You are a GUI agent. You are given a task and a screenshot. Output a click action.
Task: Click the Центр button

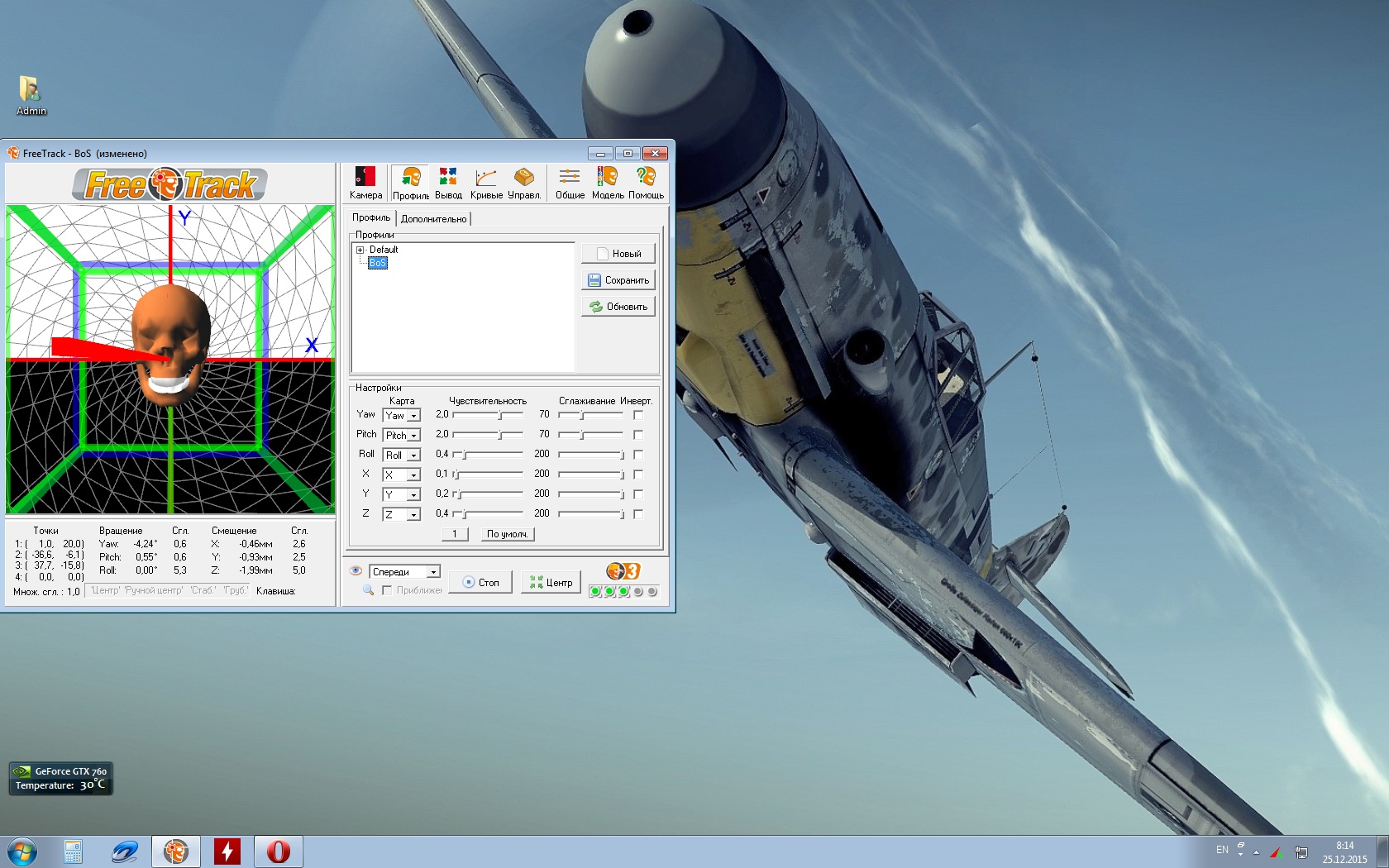tap(551, 582)
